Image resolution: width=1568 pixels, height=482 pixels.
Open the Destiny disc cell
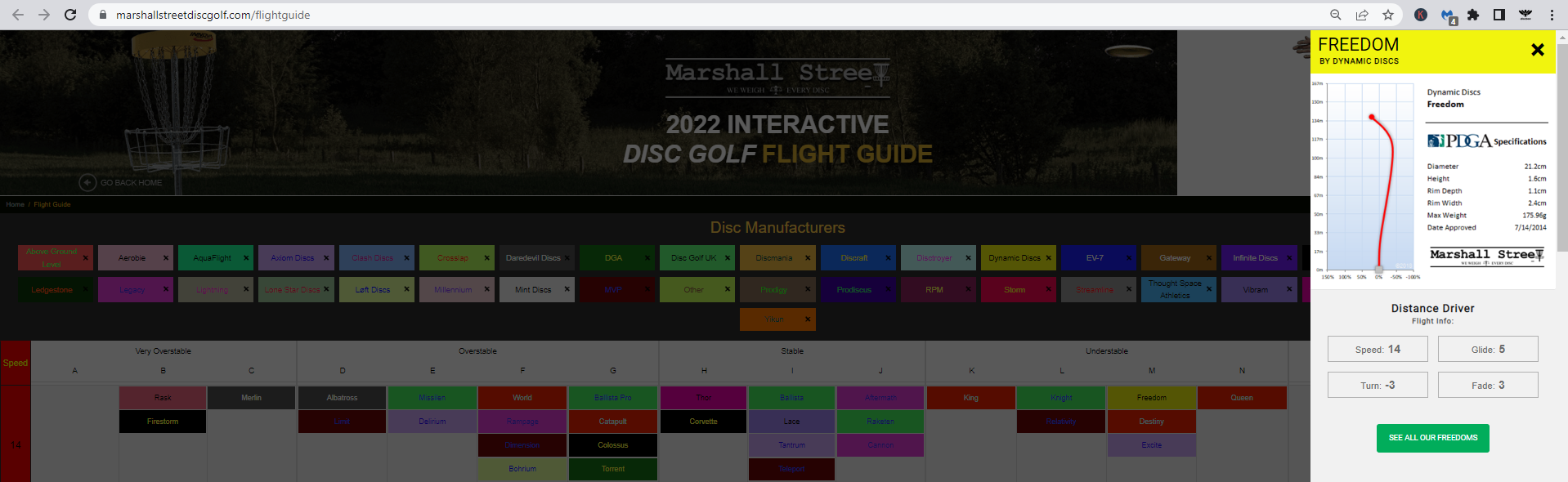pyautogui.click(x=1151, y=422)
